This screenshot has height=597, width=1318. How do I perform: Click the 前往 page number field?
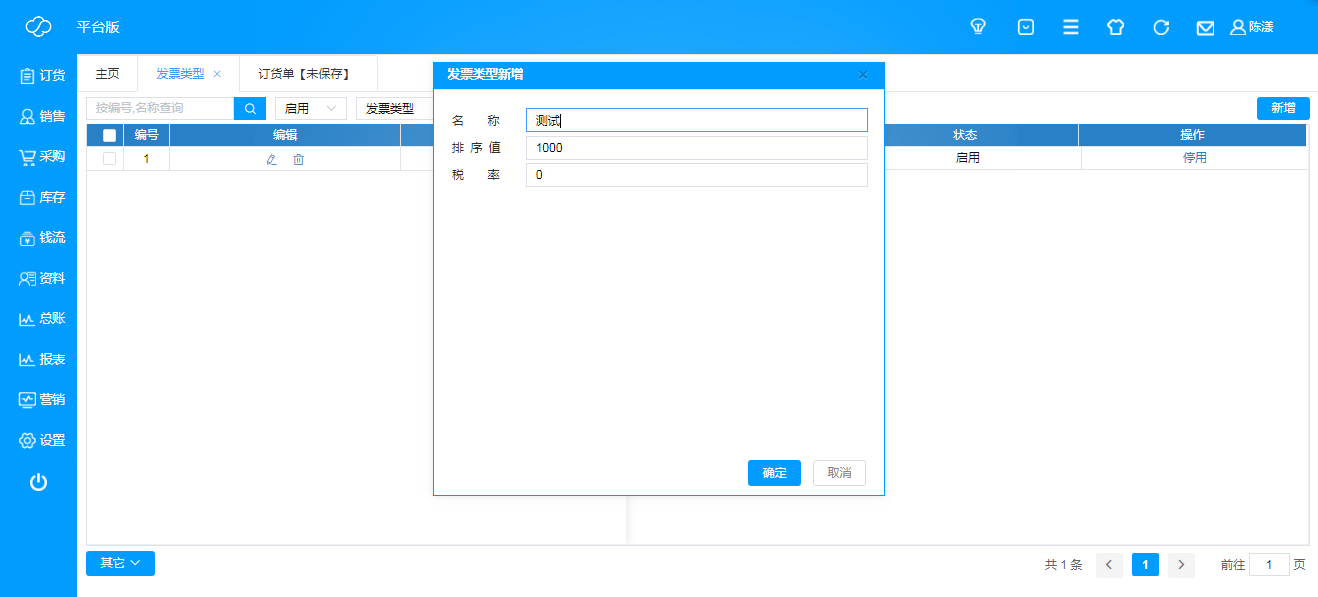[1270, 565]
